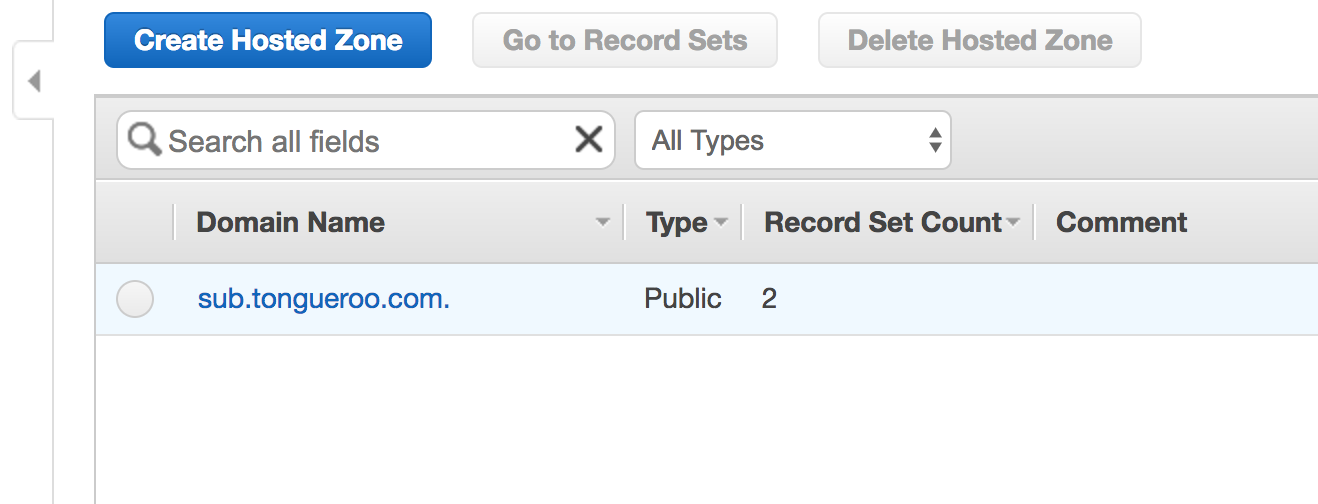Open the sub.tongueroo.com. hosted zone link
This screenshot has height=504, width=1318.
pos(324,298)
